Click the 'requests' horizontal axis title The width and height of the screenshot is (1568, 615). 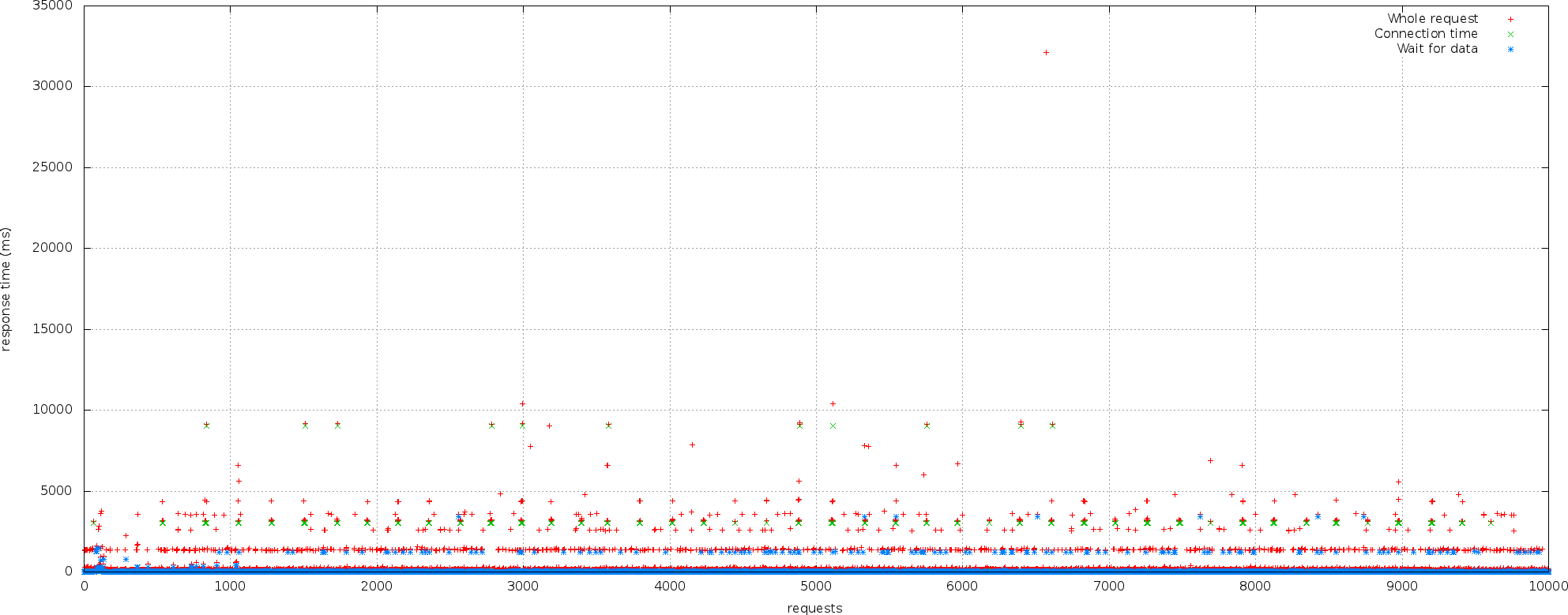pos(814,608)
